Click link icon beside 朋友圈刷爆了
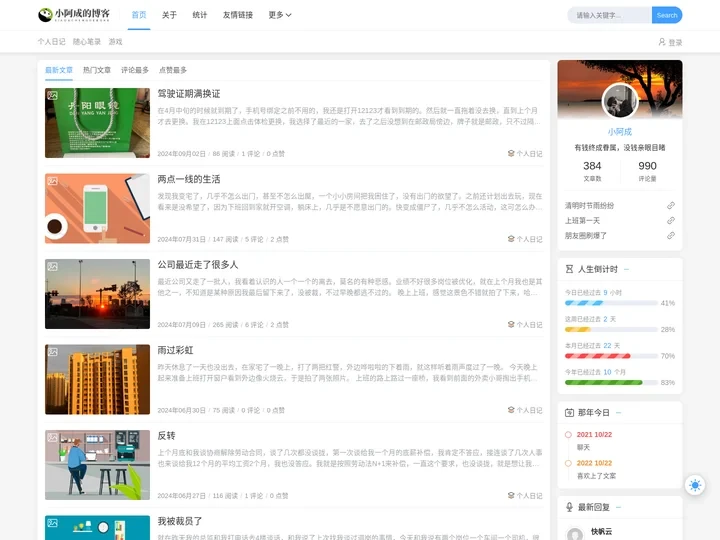This screenshot has height=540, width=720. pyautogui.click(x=671, y=236)
